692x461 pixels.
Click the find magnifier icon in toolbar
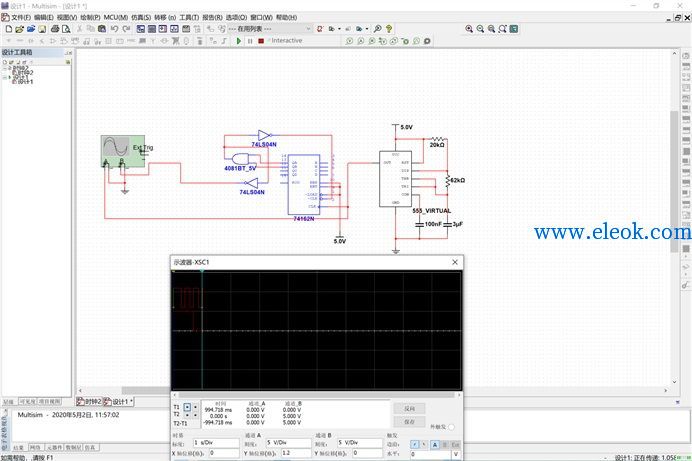coord(378,29)
